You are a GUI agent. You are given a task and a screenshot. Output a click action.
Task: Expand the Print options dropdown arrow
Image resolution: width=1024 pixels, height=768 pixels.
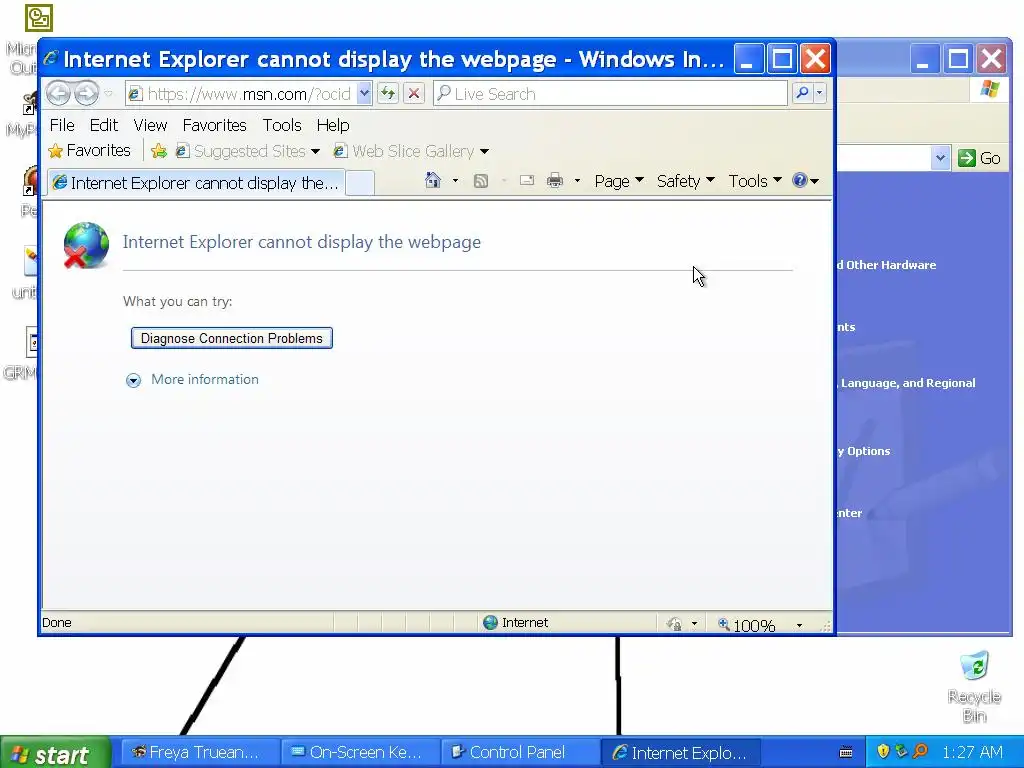[x=577, y=181]
